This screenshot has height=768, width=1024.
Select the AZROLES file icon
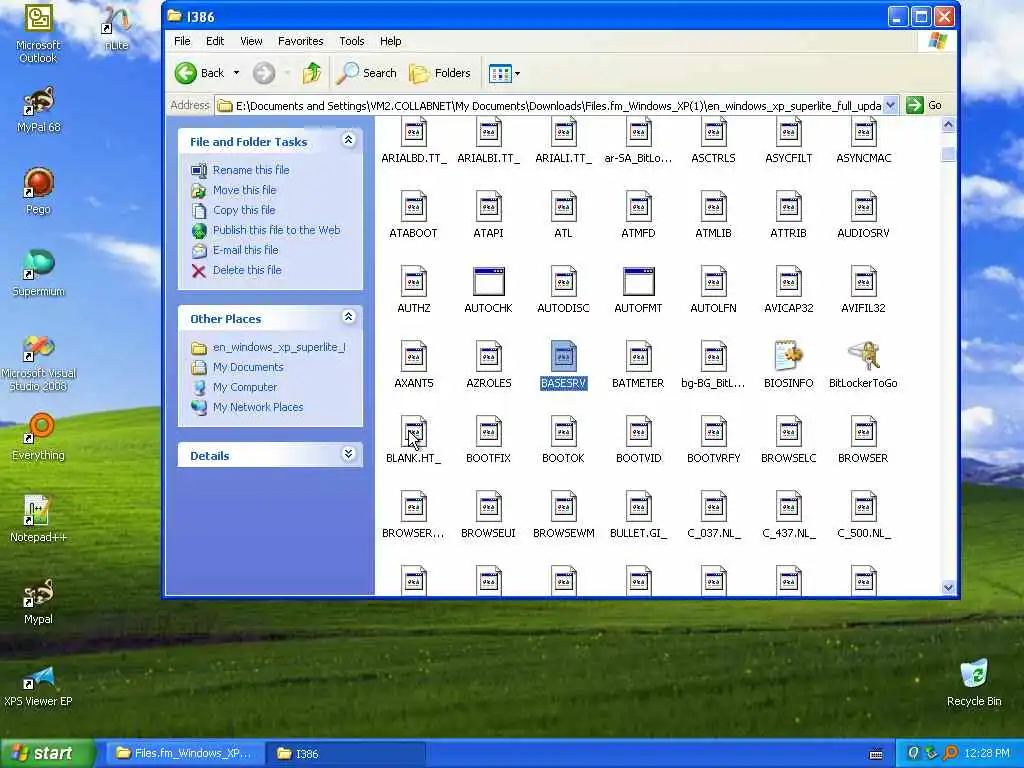(x=488, y=364)
